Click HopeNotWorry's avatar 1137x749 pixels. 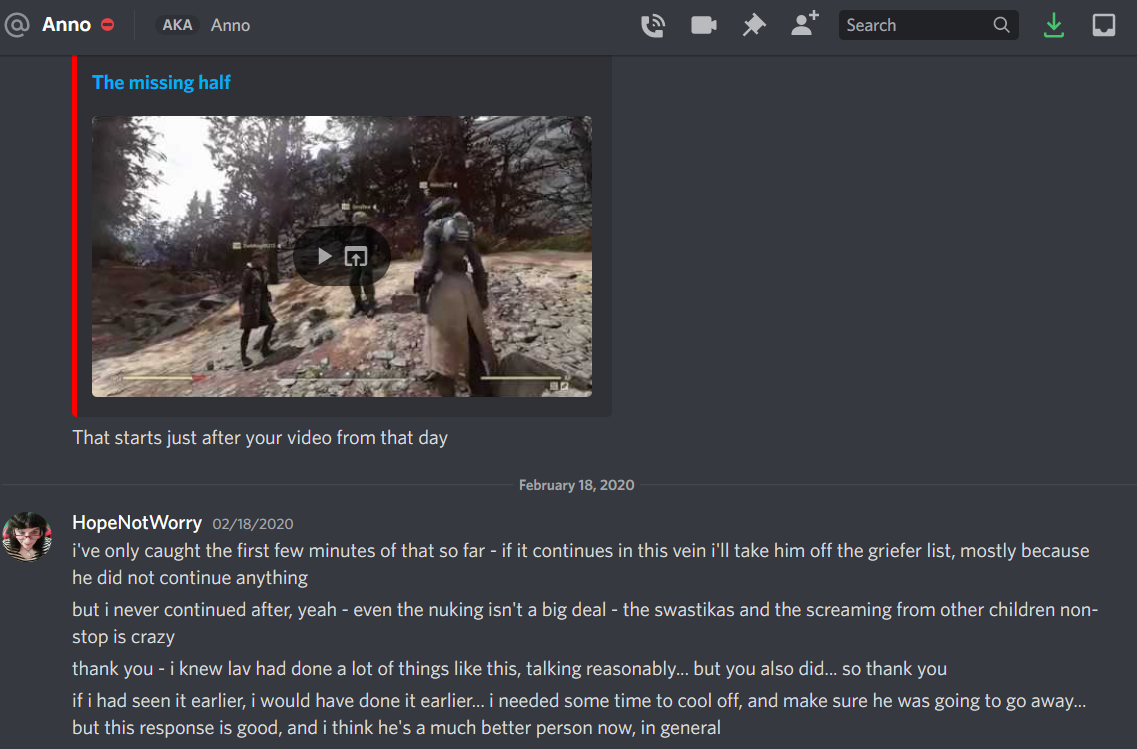coord(27,537)
